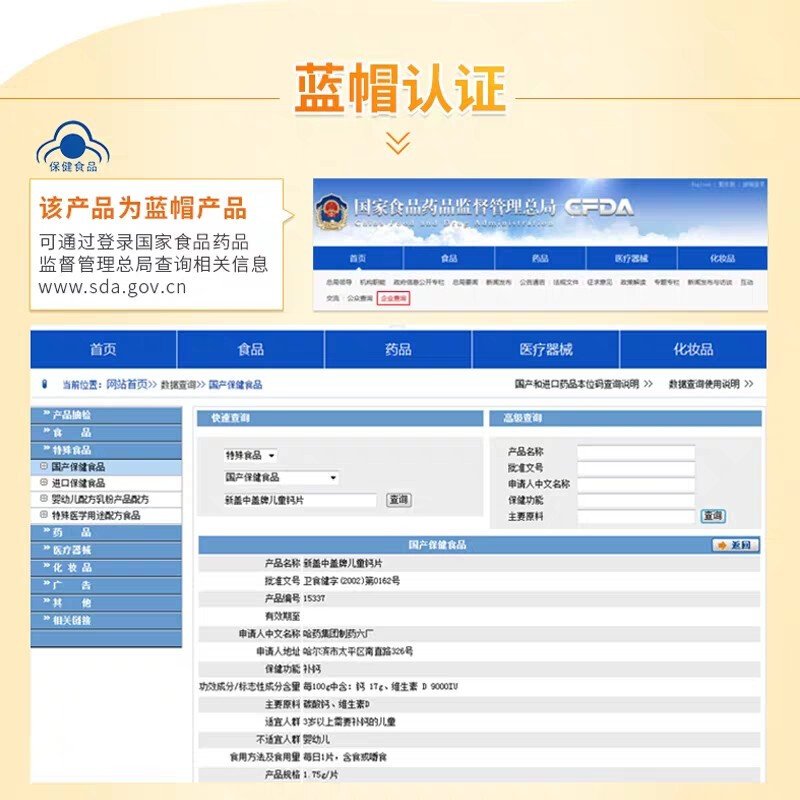Open the 化妆品 section in the sidebar
This screenshot has width=800, height=800.
point(106,568)
